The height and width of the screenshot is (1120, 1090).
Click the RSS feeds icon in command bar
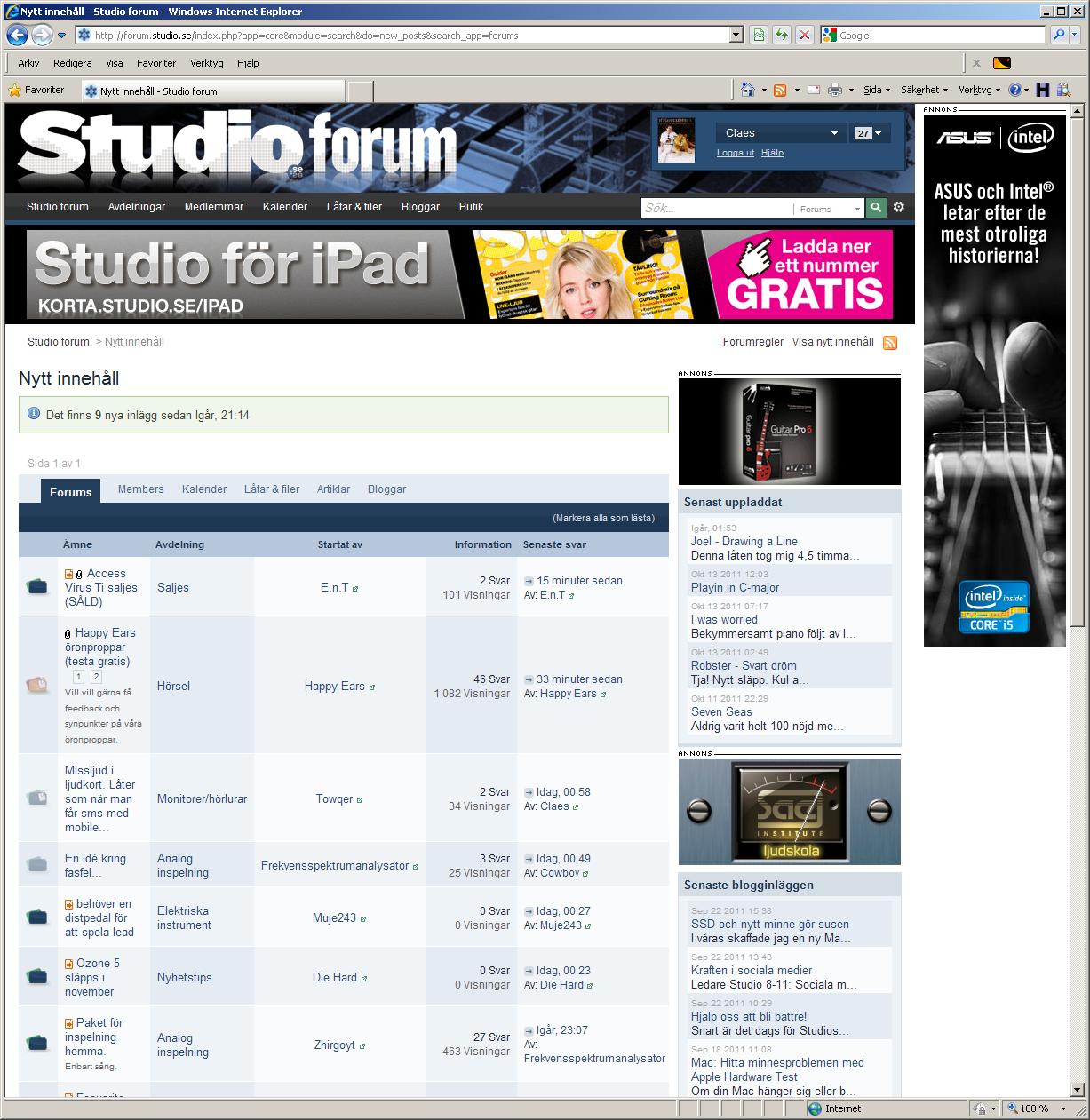tap(780, 90)
